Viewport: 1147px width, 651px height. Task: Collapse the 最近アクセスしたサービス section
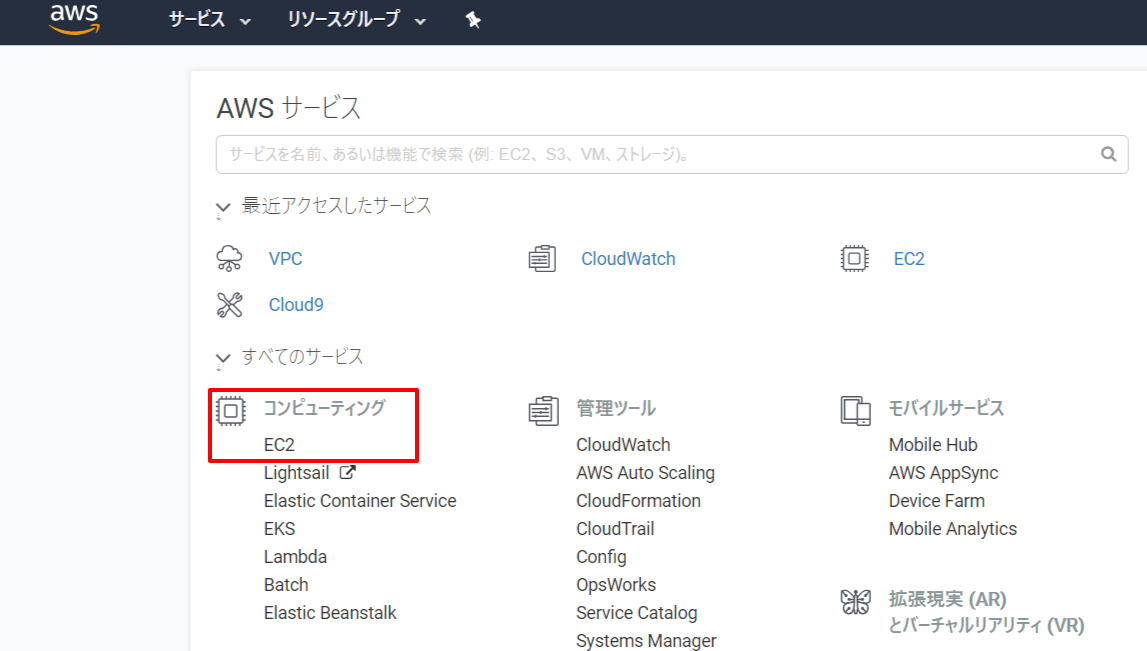click(223, 208)
